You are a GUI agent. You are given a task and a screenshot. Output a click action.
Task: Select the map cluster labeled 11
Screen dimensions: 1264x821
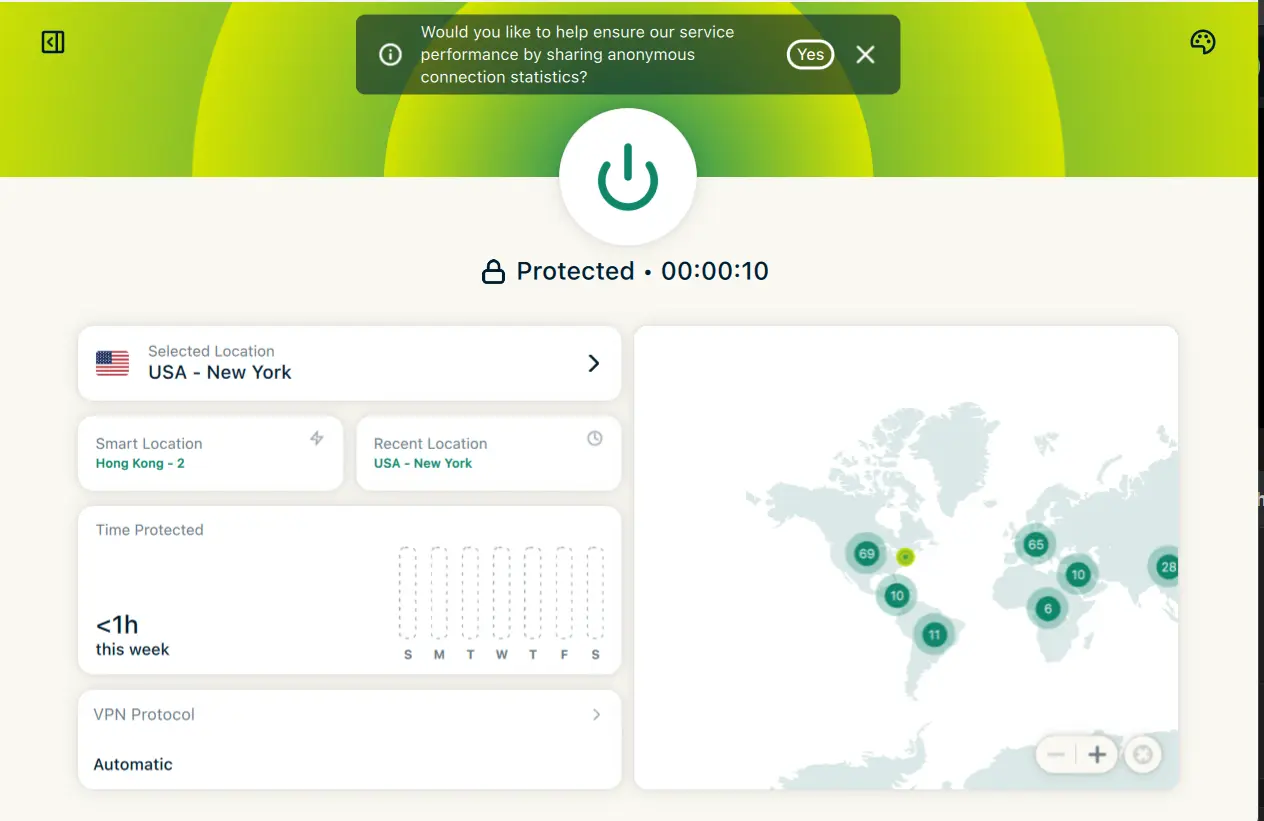point(934,634)
